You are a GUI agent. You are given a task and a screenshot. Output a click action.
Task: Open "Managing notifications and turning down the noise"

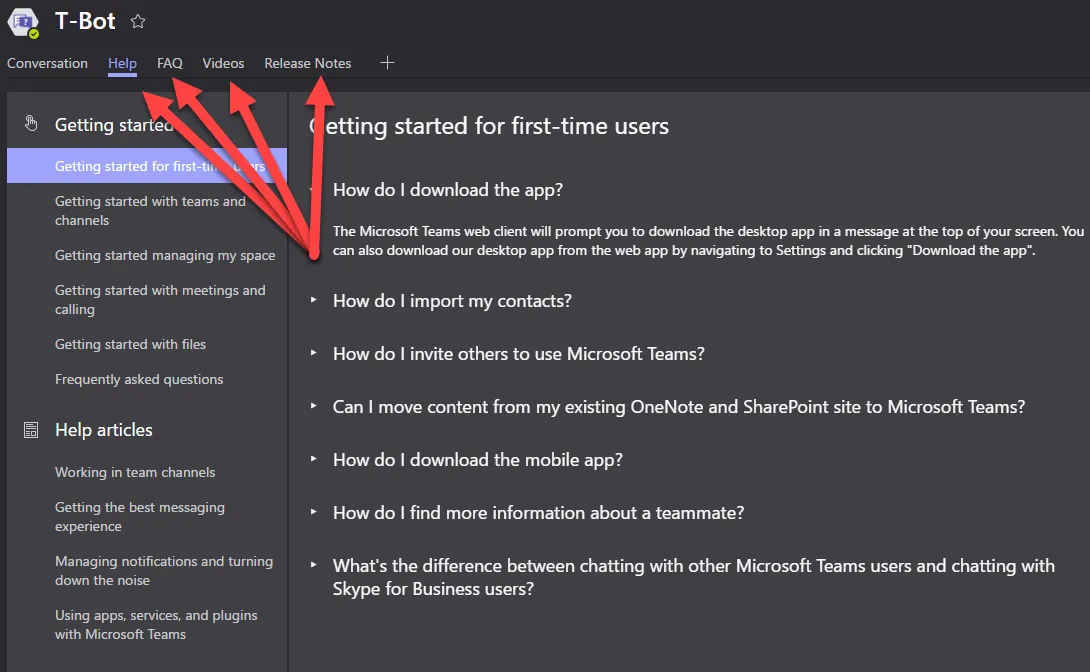tap(164, 571)
